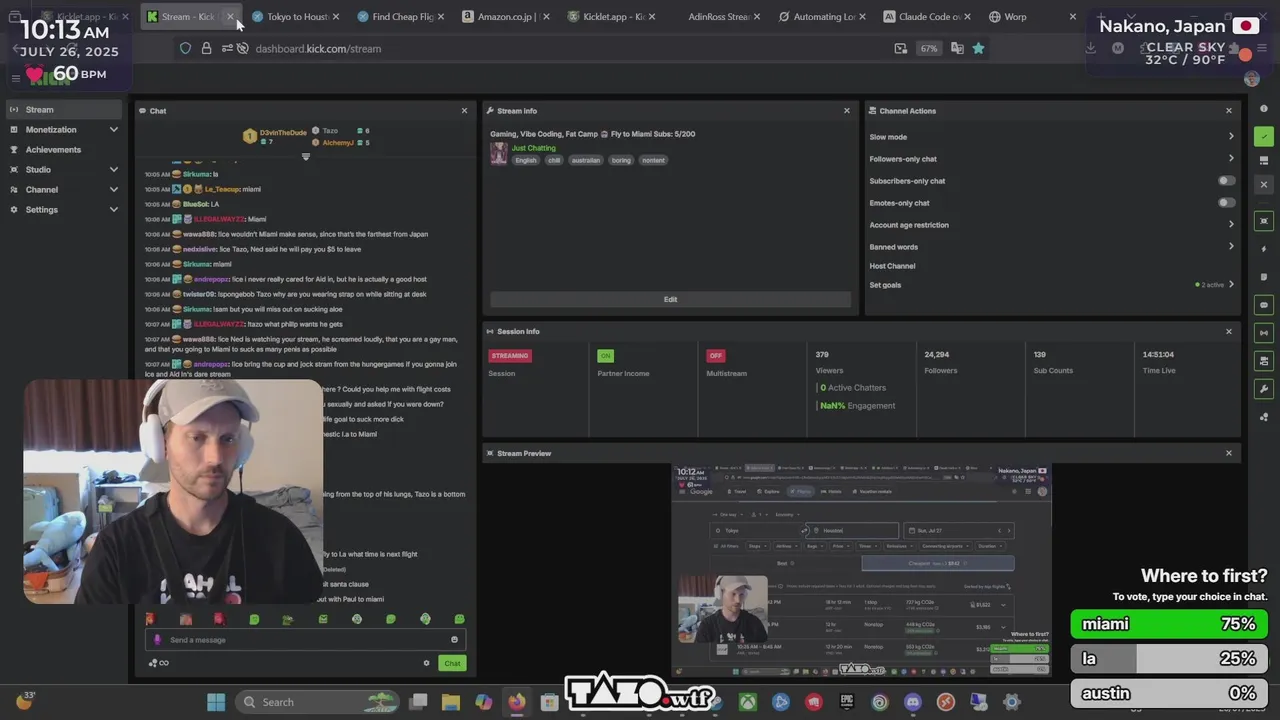The height and width of the screenshot is (720, 1280).
Task: Click the boring stream tag
Action: pyautogui.click(x=621, y=160)
